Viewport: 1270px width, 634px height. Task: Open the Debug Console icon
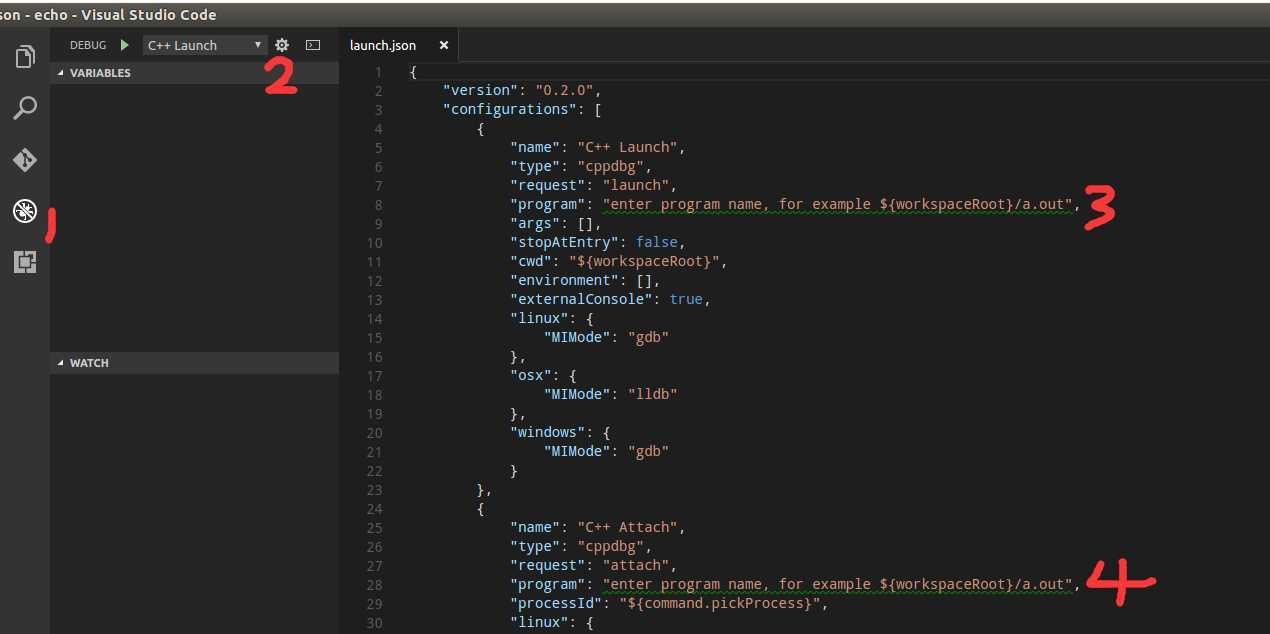[313, 45]
